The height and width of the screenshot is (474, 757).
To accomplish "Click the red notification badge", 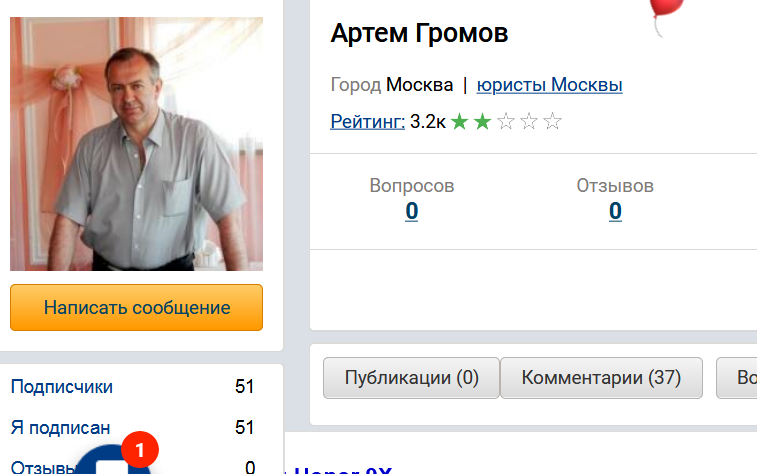I will pyautogui.click(x=140, y=446).
